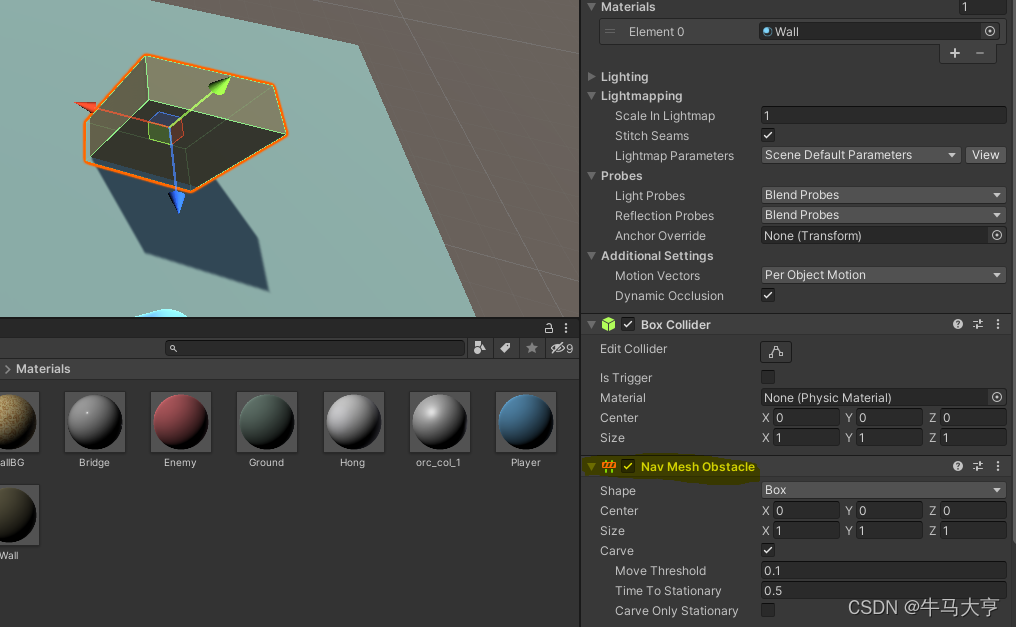Screen dimensions: 1016x627
Task: Select the orc_col_1 material thumbnail
Action: [439, 422]
